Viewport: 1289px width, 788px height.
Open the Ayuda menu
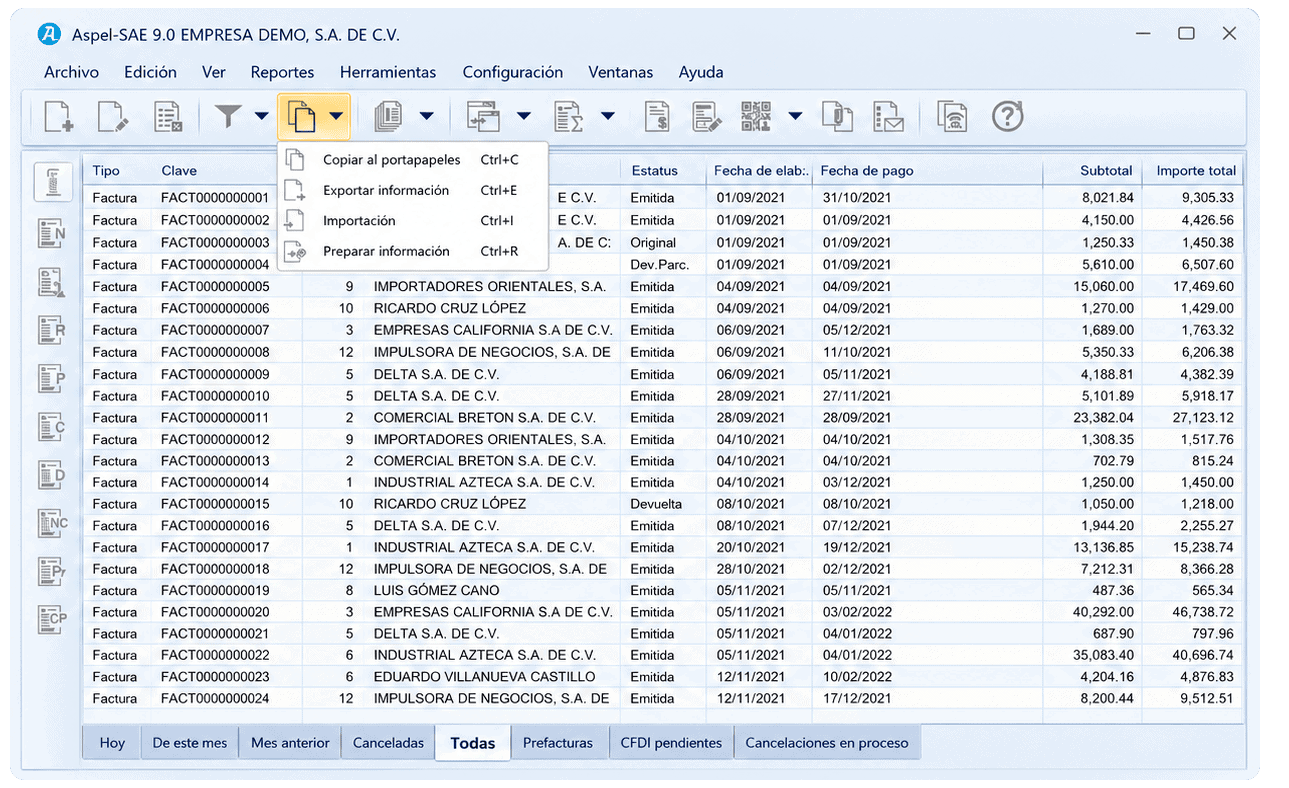pyautogui.click(x=701, y=72)
